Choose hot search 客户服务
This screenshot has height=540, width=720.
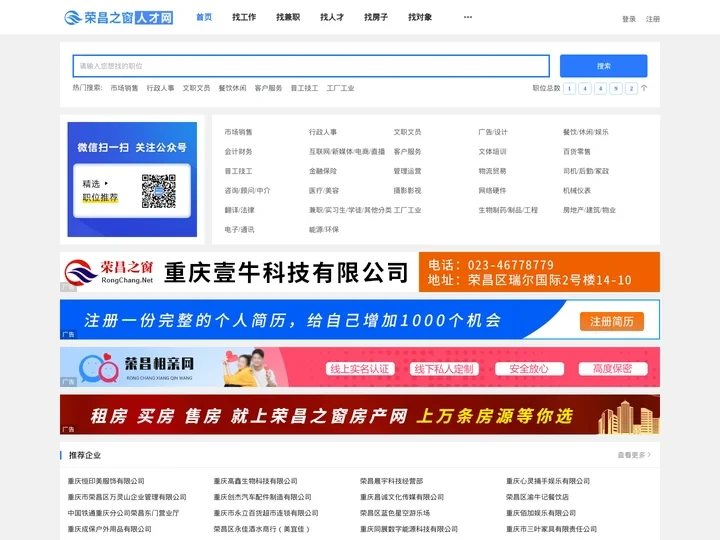pos(269,88)
